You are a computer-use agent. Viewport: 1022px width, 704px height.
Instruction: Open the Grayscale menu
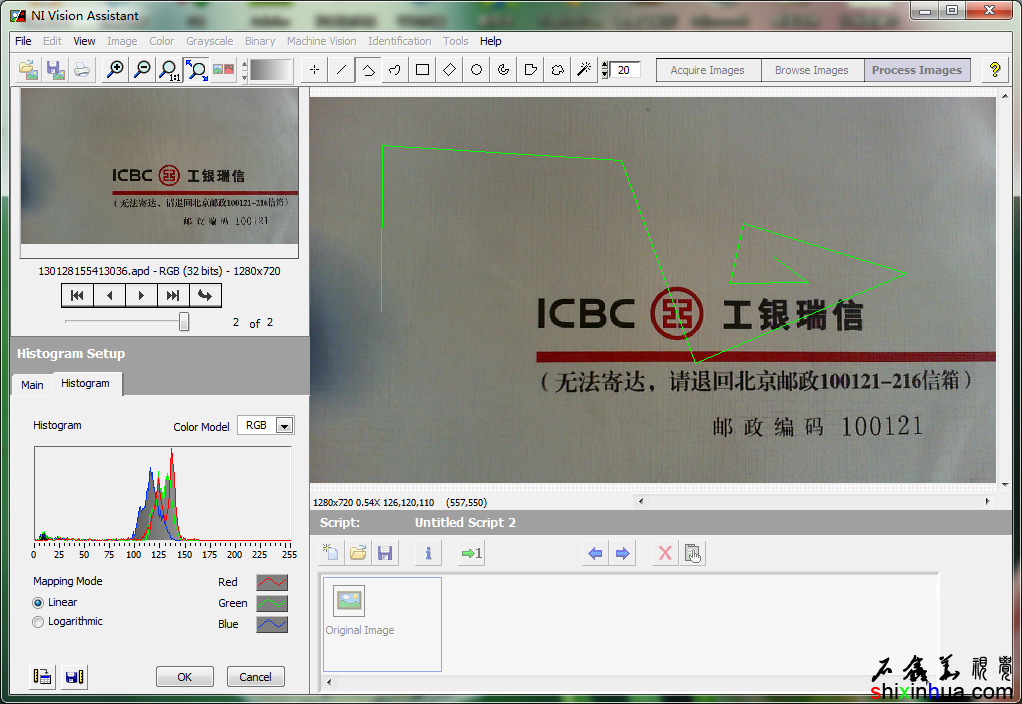(210, 41)
